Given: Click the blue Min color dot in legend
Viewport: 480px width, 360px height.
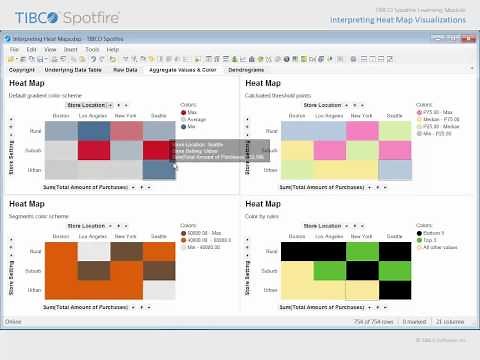Looking at the screenshot, I should tap(183, 127).
